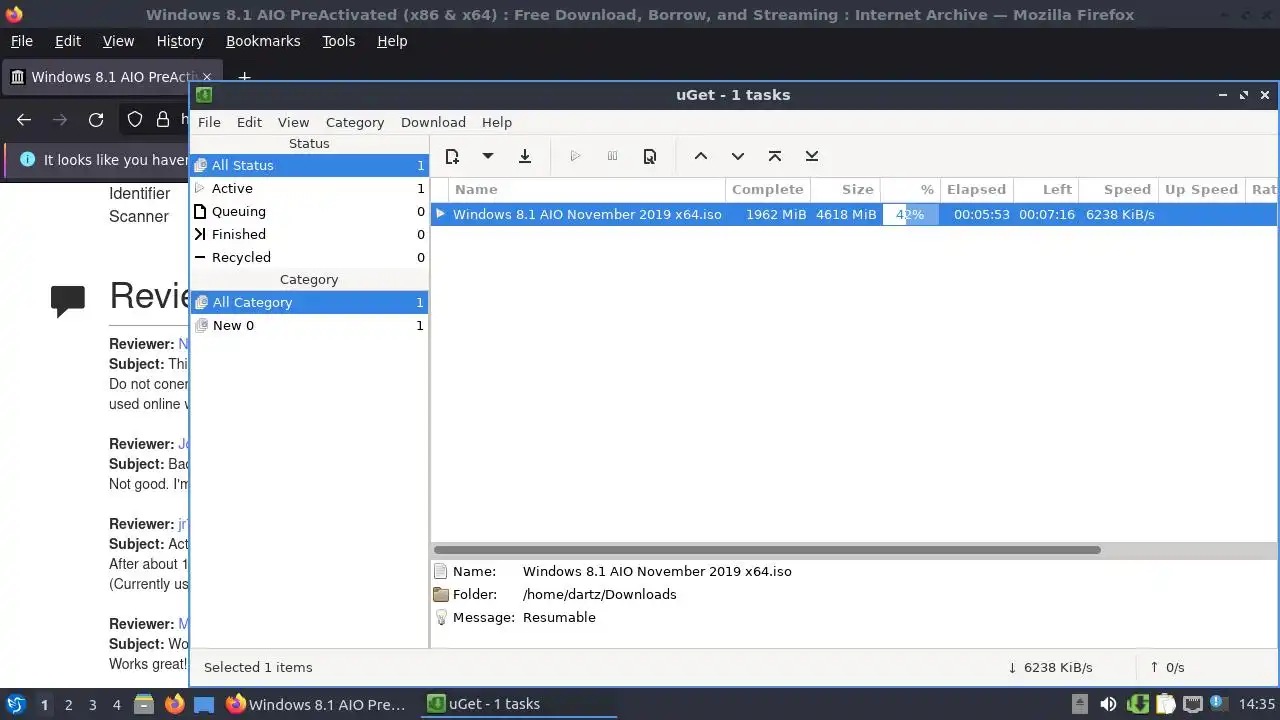The height and width of the screenshot is (720, 1280).
Task: Select Finished status filter
Action: click(x=309, y=234)
